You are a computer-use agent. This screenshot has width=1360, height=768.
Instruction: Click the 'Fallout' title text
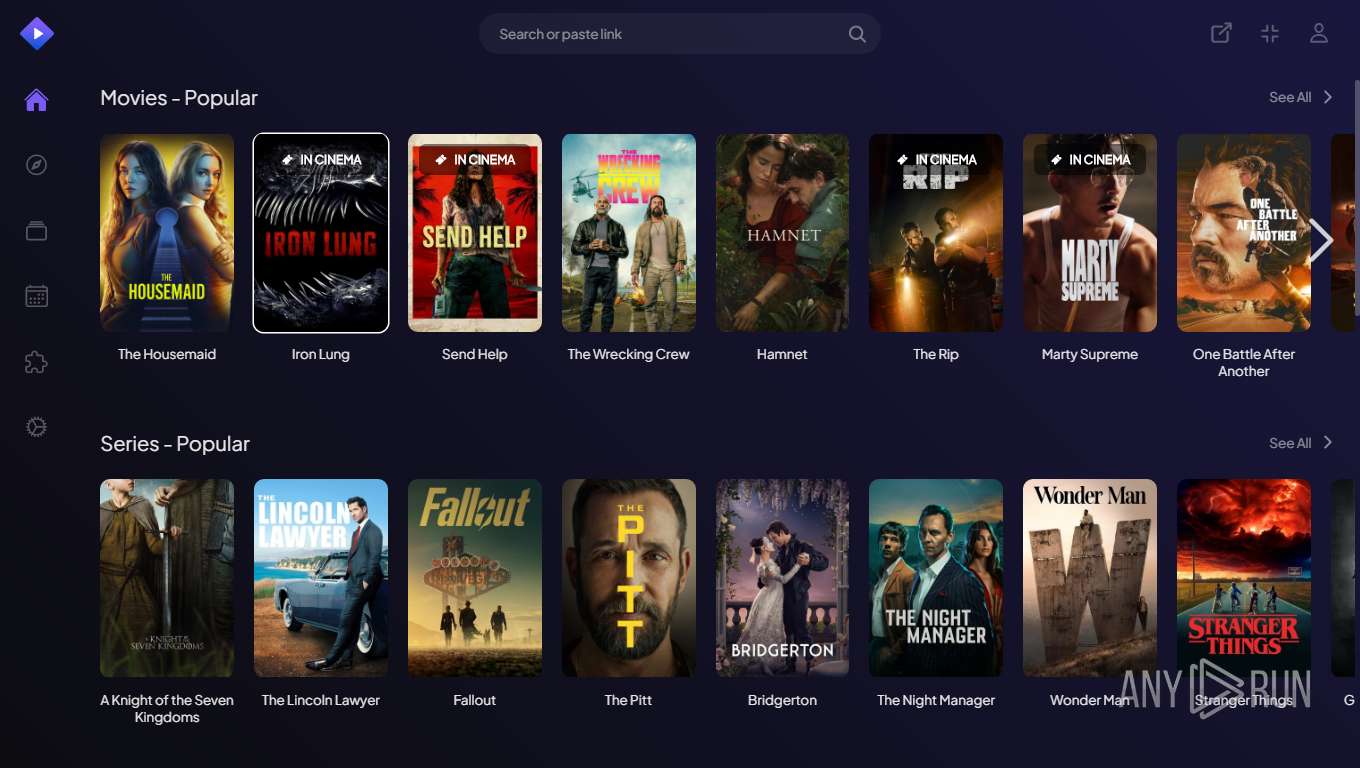[x=475, y=700]
